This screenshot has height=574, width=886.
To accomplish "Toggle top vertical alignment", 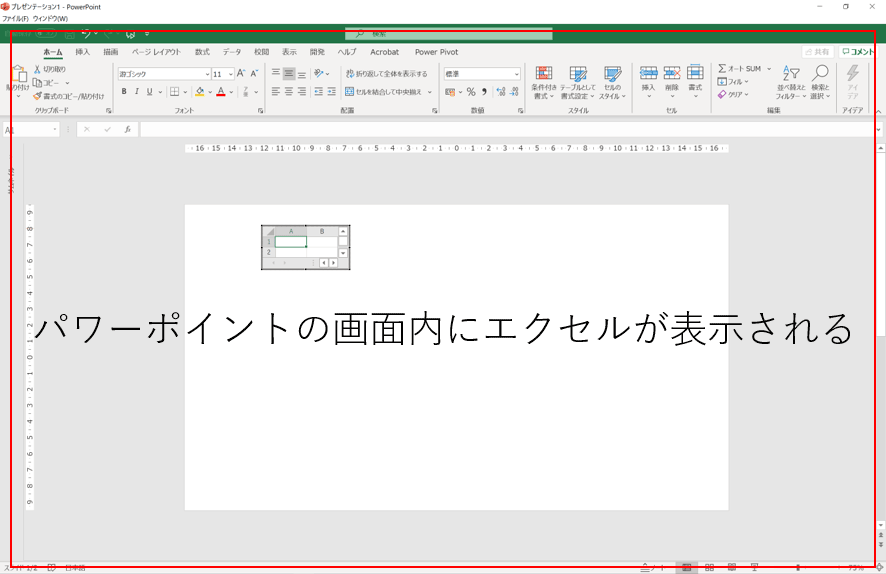I will [276, 73].
